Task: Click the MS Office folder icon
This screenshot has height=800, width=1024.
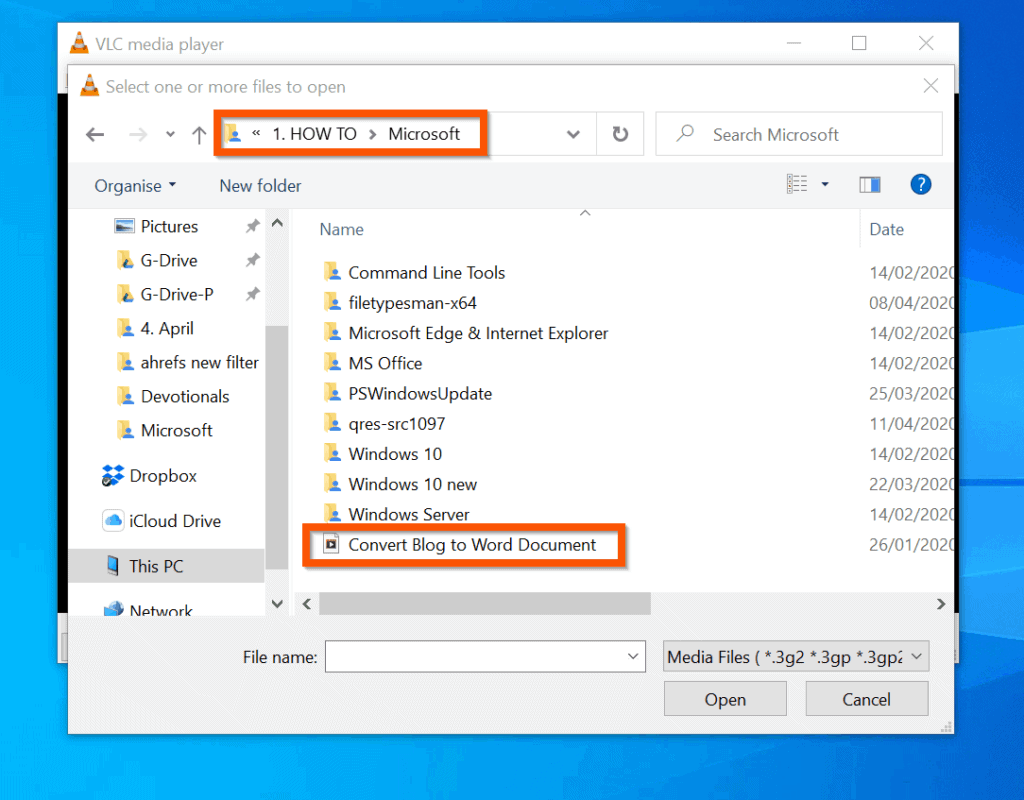Action: [x=332, y=362]
